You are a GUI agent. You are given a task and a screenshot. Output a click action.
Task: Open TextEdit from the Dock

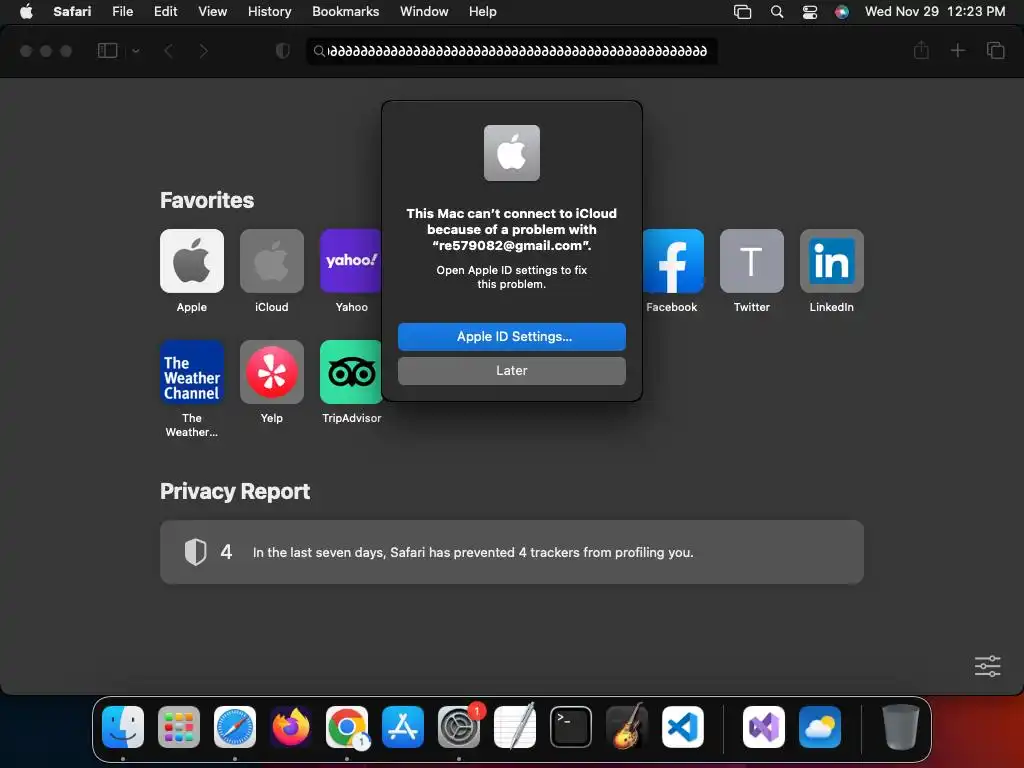click(515, 727)
